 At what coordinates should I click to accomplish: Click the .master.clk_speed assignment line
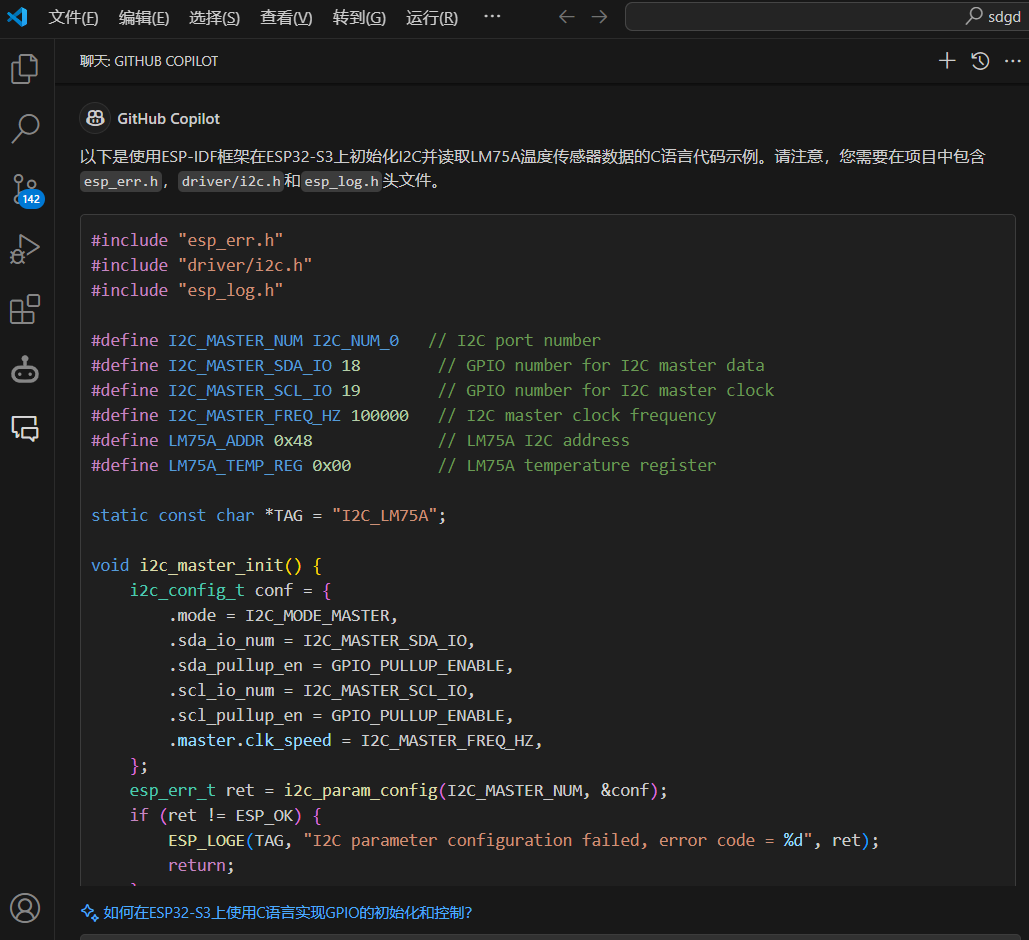click(x=355, y=740)
